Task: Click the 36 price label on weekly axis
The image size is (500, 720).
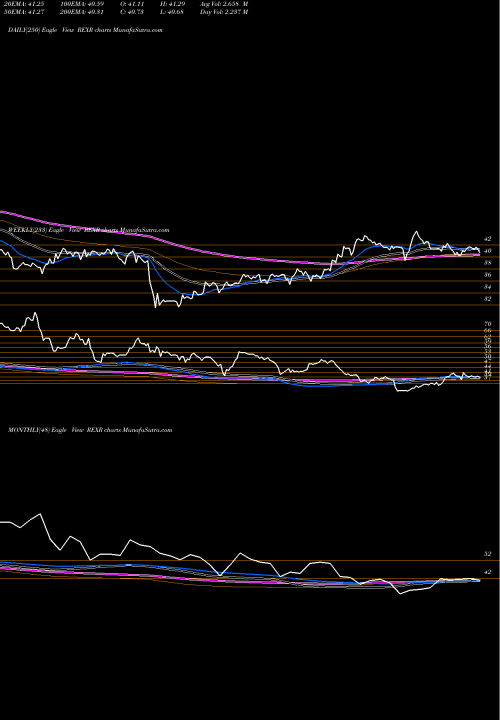Action: [x=488, y=275]
